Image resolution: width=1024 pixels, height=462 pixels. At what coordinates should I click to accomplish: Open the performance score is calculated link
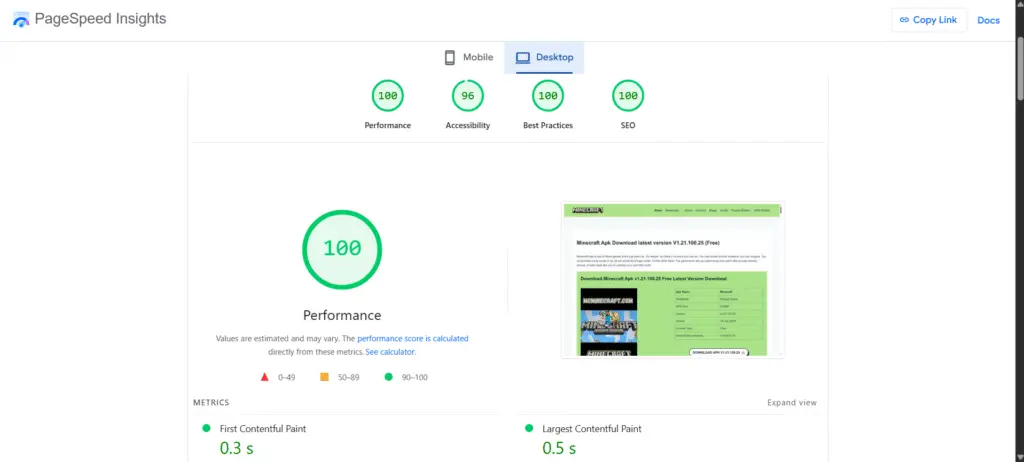click(412, 339)
